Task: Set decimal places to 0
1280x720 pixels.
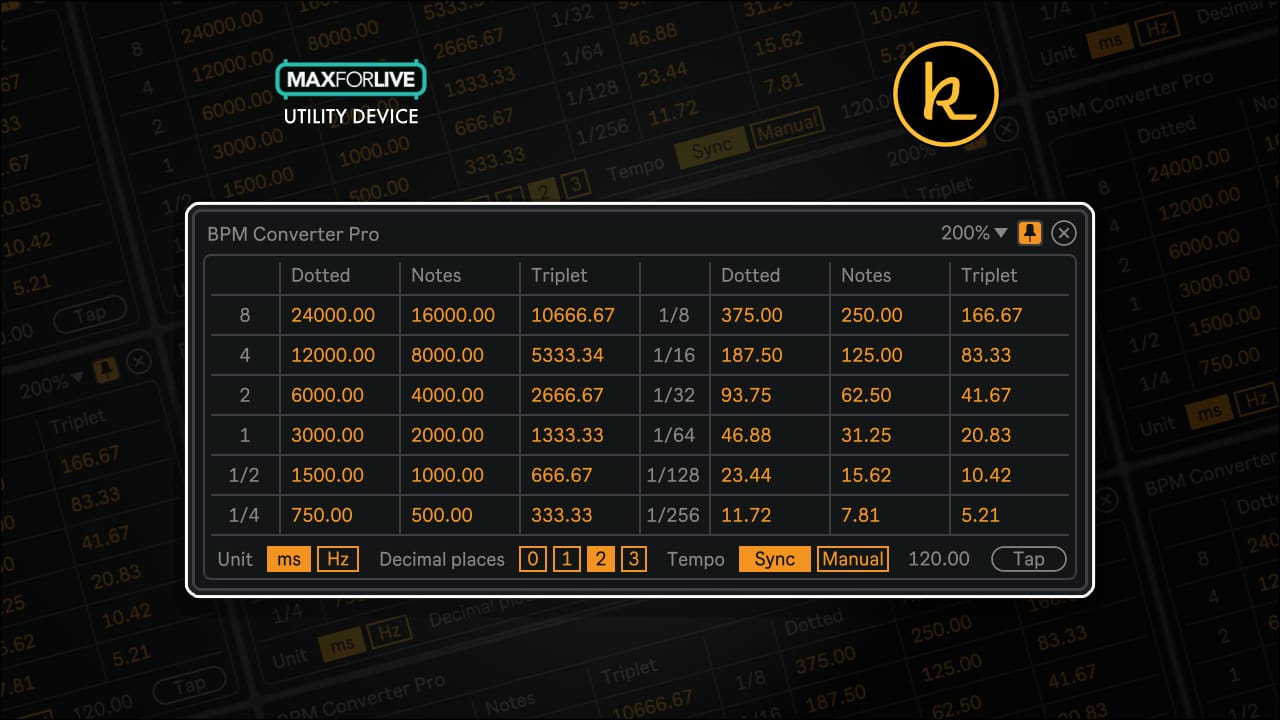Action: 533,559
